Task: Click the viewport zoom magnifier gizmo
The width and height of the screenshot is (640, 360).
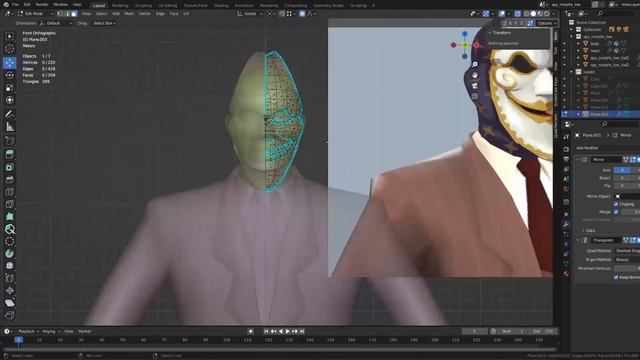Action: [475, 64]
